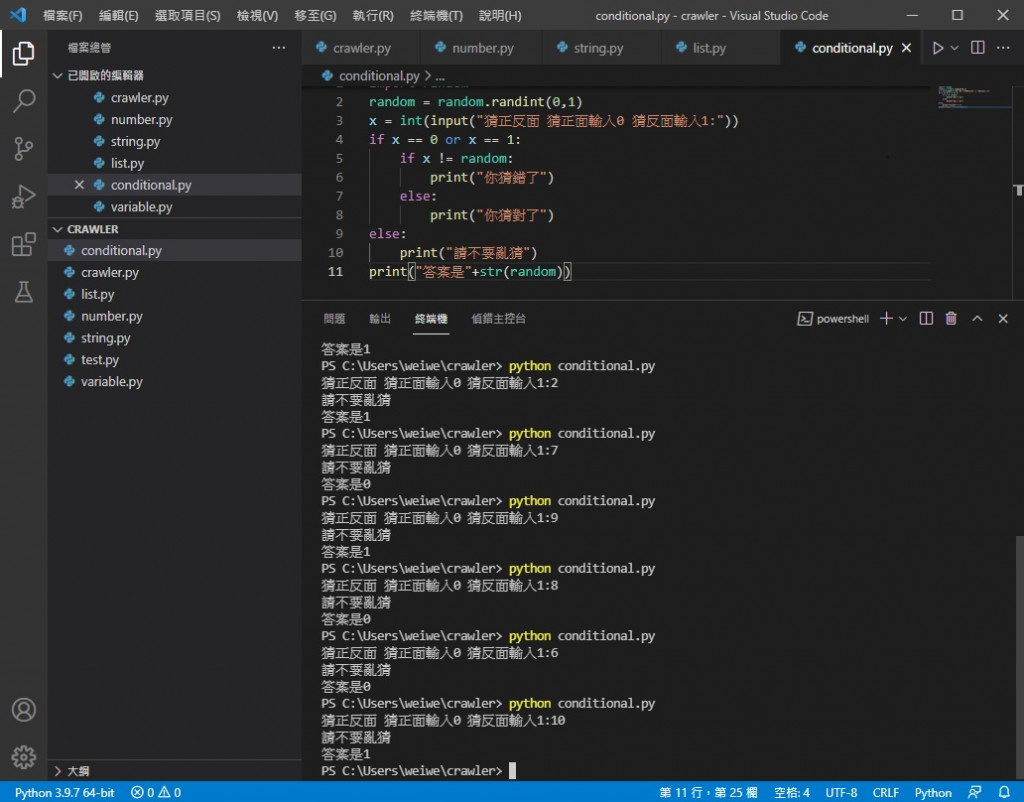Click the terminal prompt input line

pyautogui.click(x=418, y=771)
